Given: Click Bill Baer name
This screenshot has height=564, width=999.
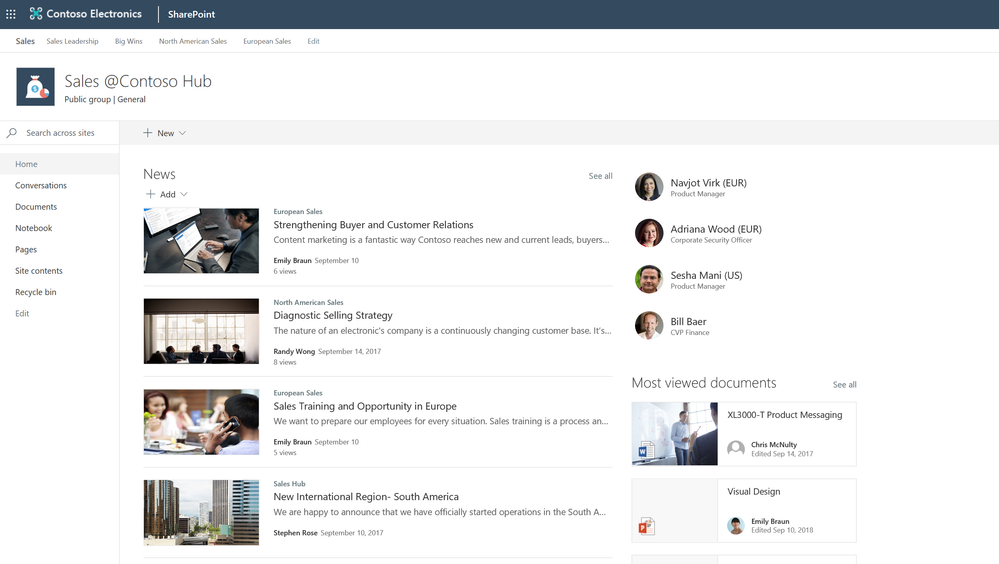Looking at the screenshot, I should point(688,321).
